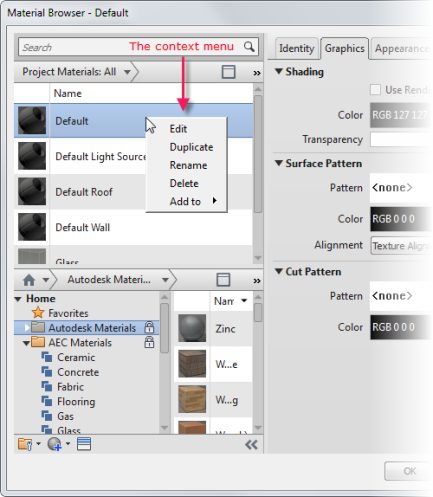
Task: Collapse editor with double left chevrons
Action: (251, 444)
